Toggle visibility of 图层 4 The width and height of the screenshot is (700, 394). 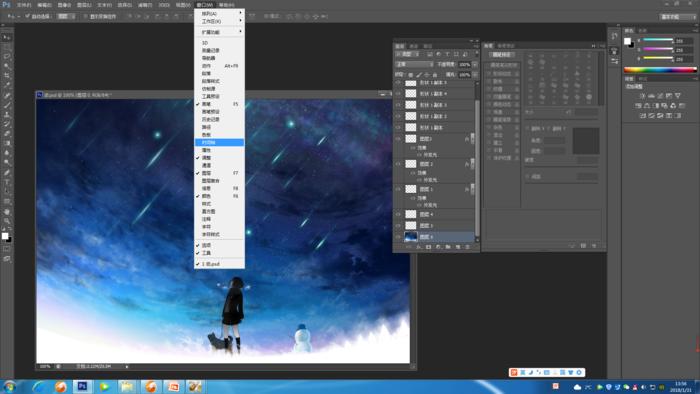pyautogui.click(x=398, y=215)
